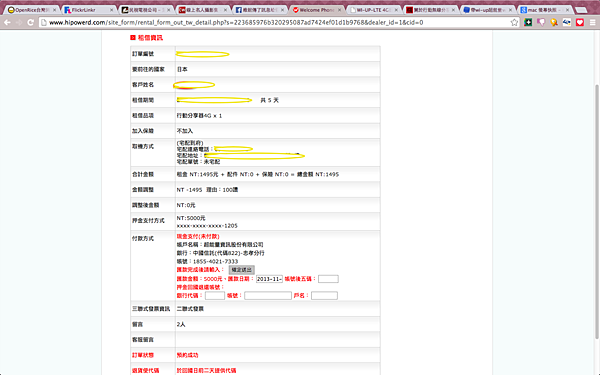The image size is (600, 375).
Task: Click the browser forward arrow
Action: coord(19,23)
